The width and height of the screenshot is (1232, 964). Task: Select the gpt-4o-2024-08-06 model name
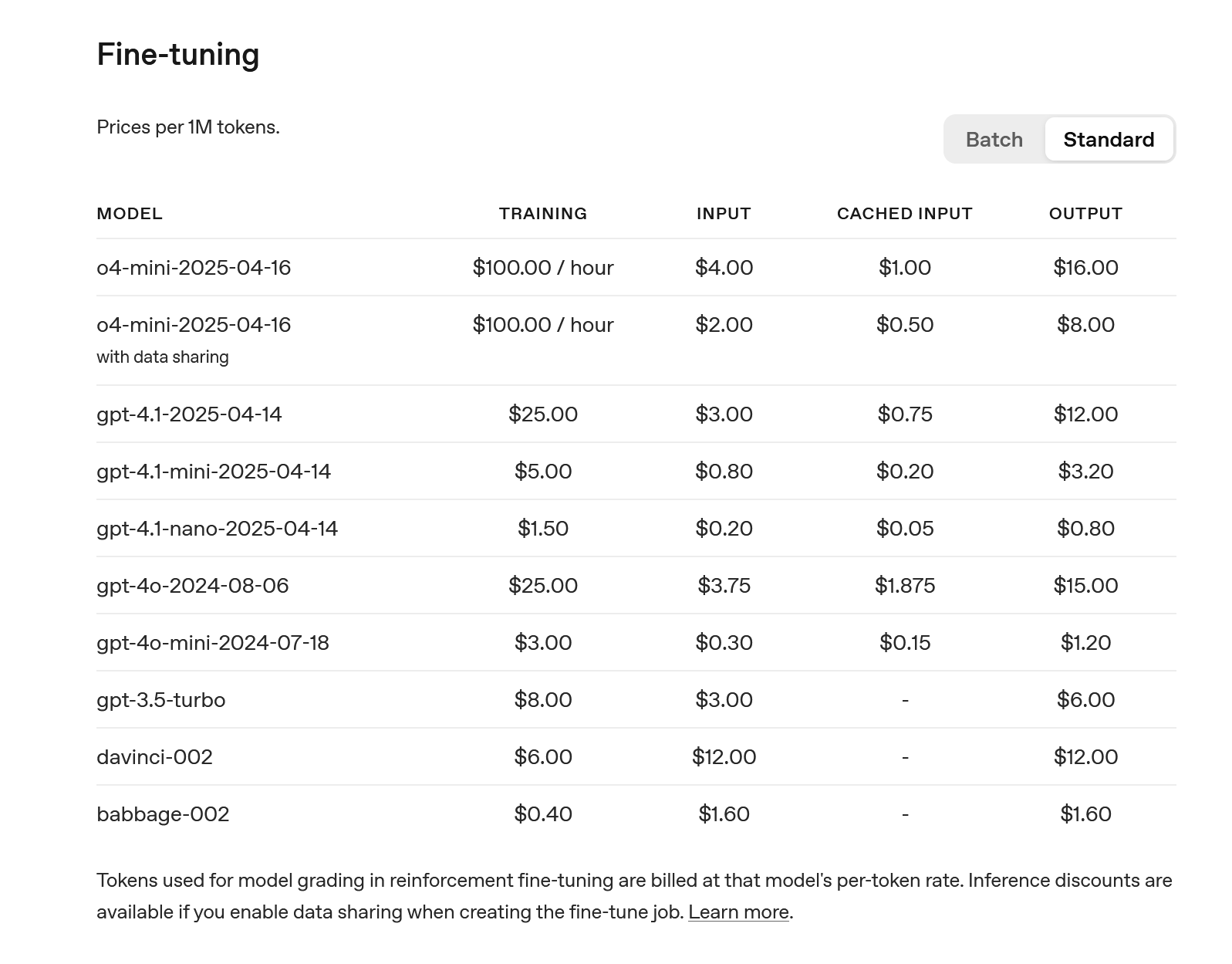(192, 586)
